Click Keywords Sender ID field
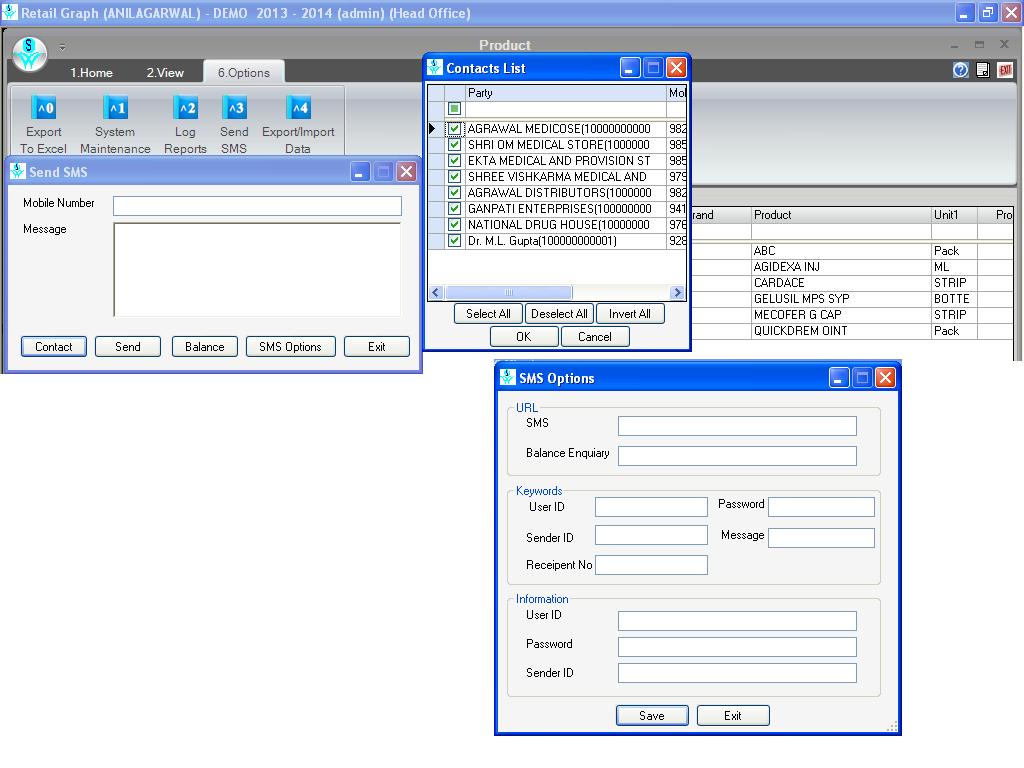Screen dimensions: 1024x768 click(651, 536)
